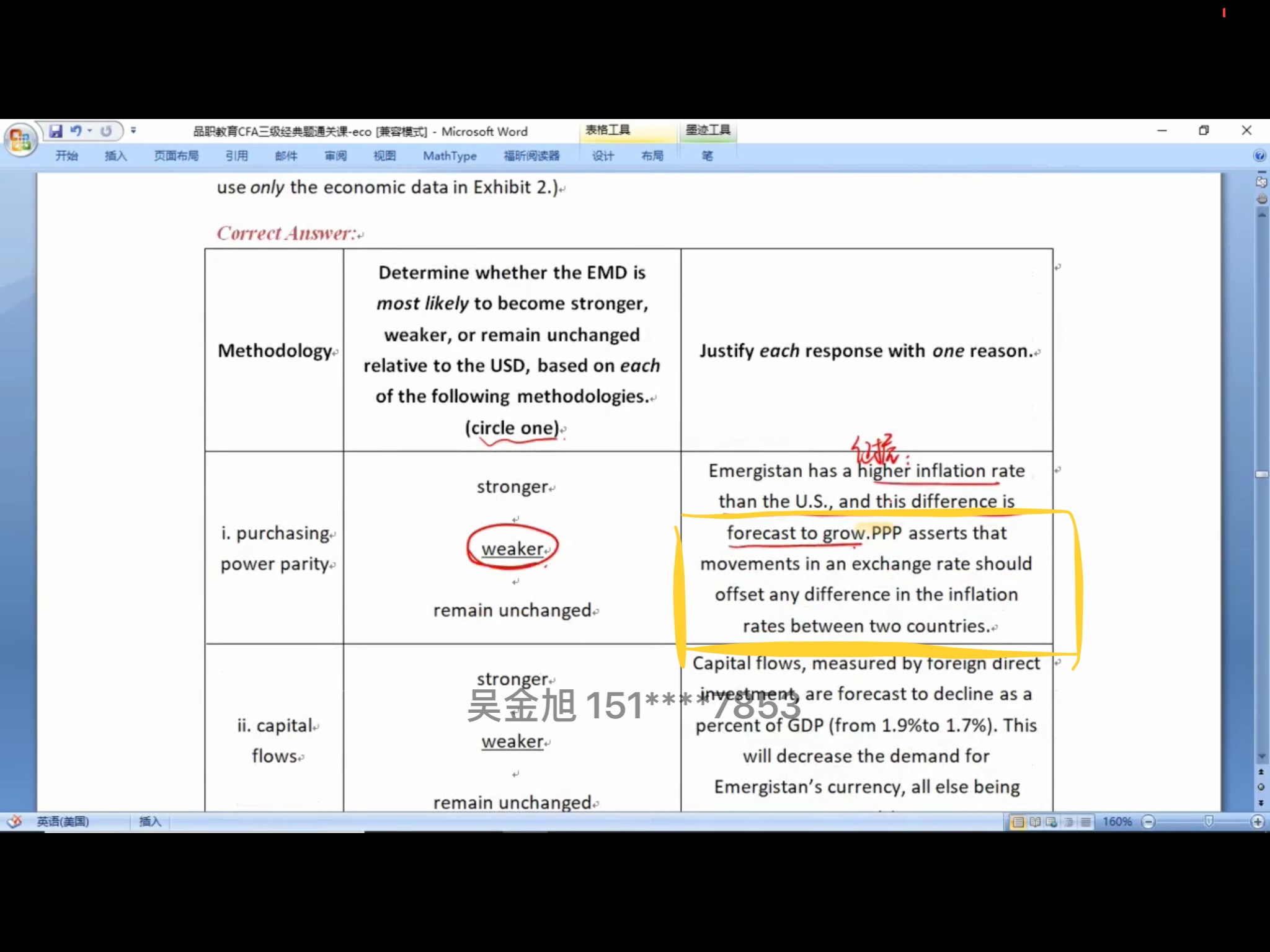Image resolution: width=1270 pixels, height=952 pixels.
Task: Click the vertical scrollbar up arrow
Action: click(1261, 214)
